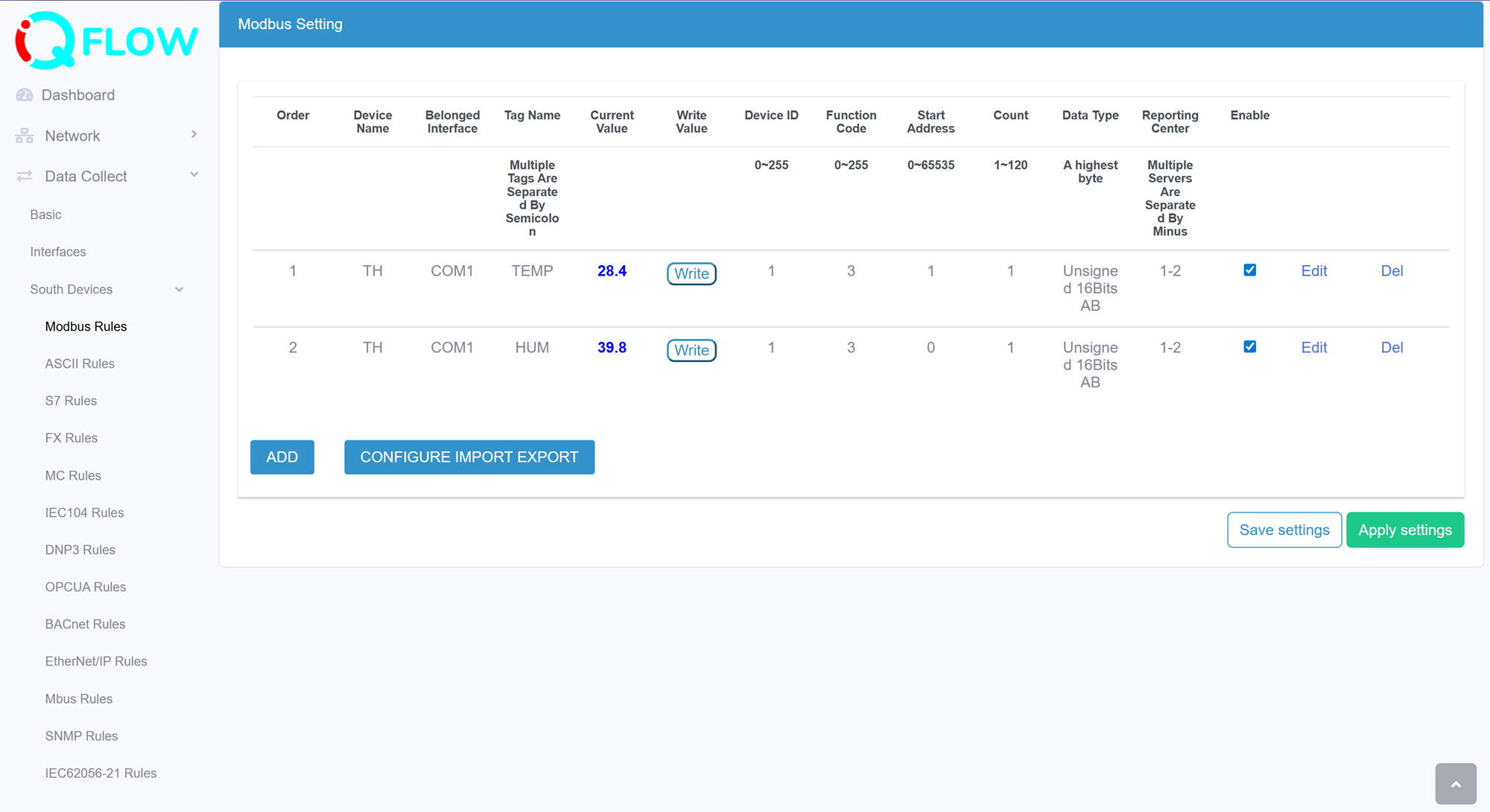Delete the HUM rule via Del link

click(x=1392, y=347)
